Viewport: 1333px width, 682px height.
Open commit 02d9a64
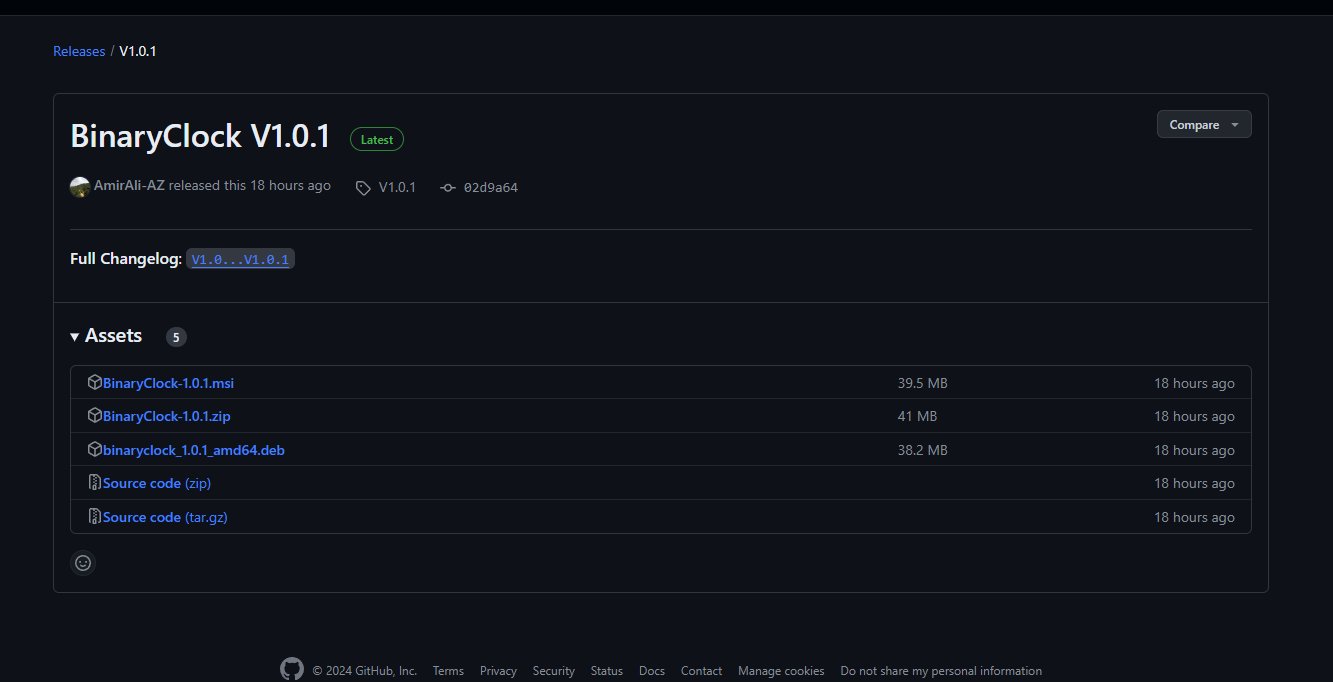point(490,188)
